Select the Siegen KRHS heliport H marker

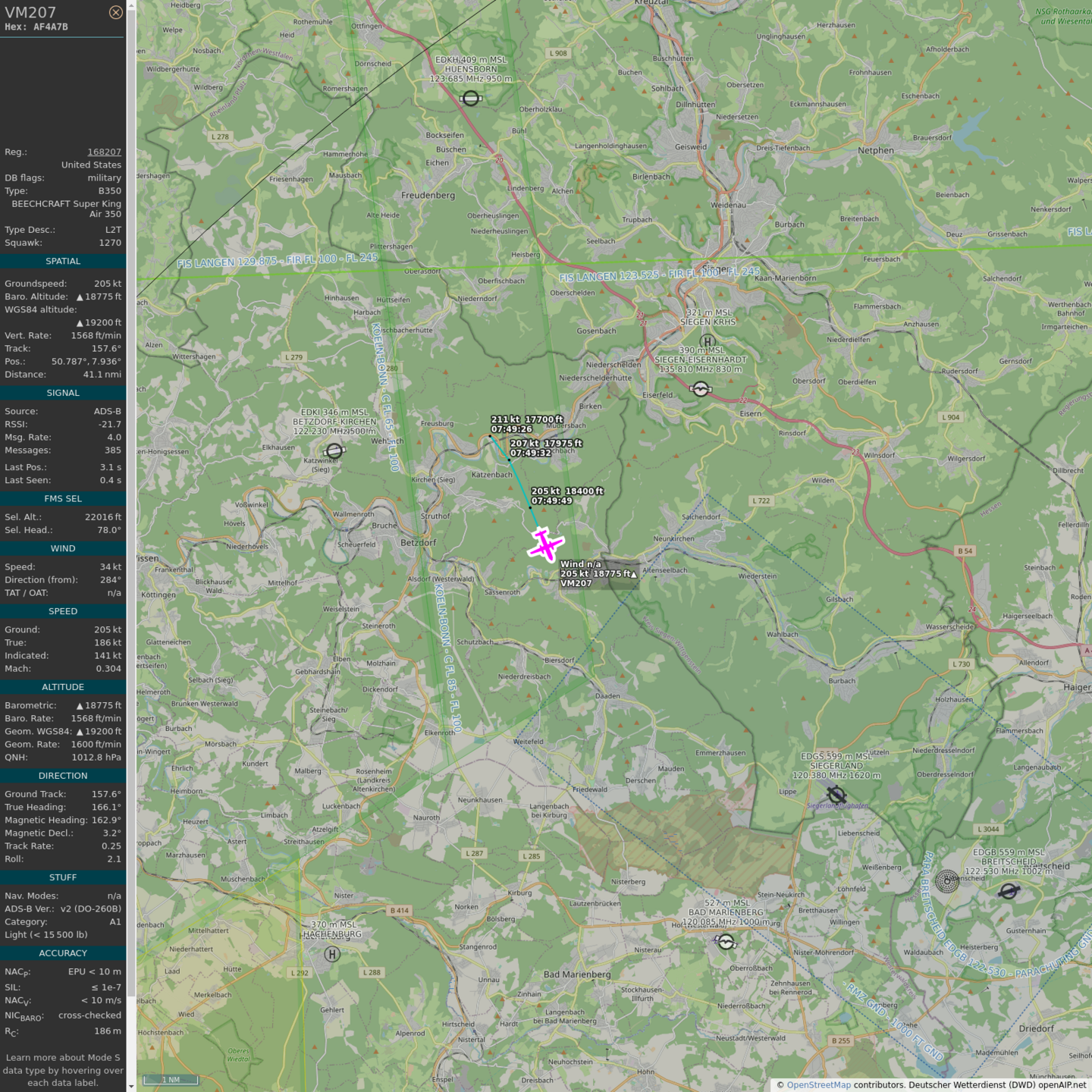(708, 342)
